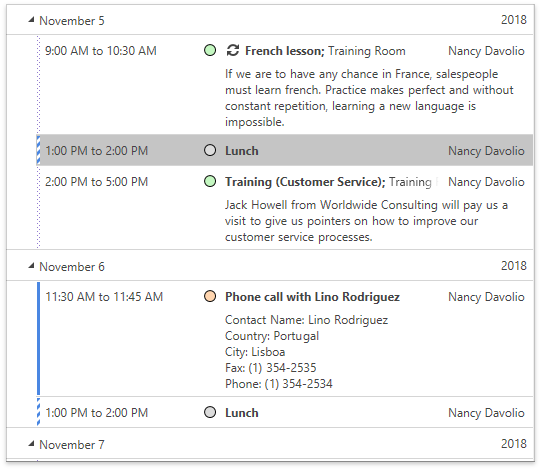Viewport: 541px width, 470px height.
Task: Click the solid blue status bar beside Phone call
Action: pos(38,339)
